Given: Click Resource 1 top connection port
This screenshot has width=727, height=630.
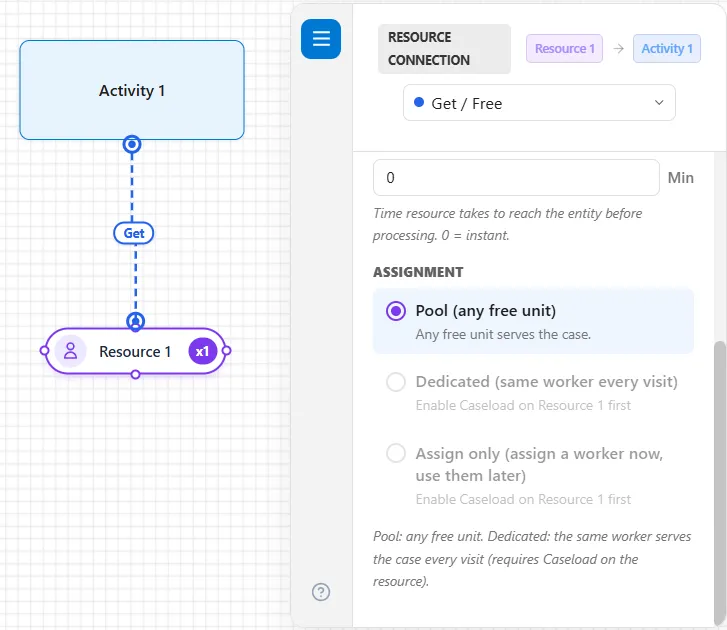Looking at the screenshot, I should point(135,321).
